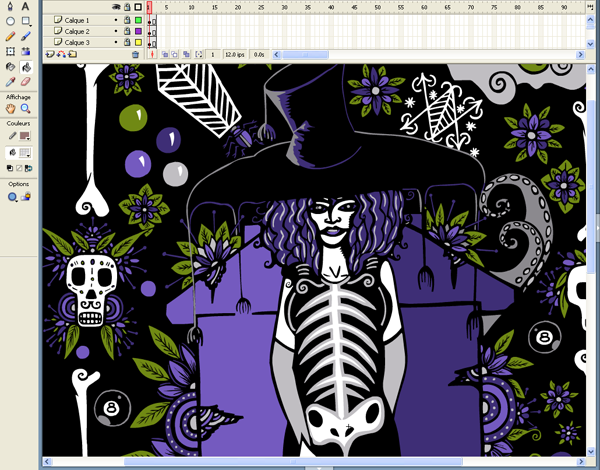The height and width of the screenshot is (470, 600).
Task: Show all layers as outlines header icon
Action: 137,7
